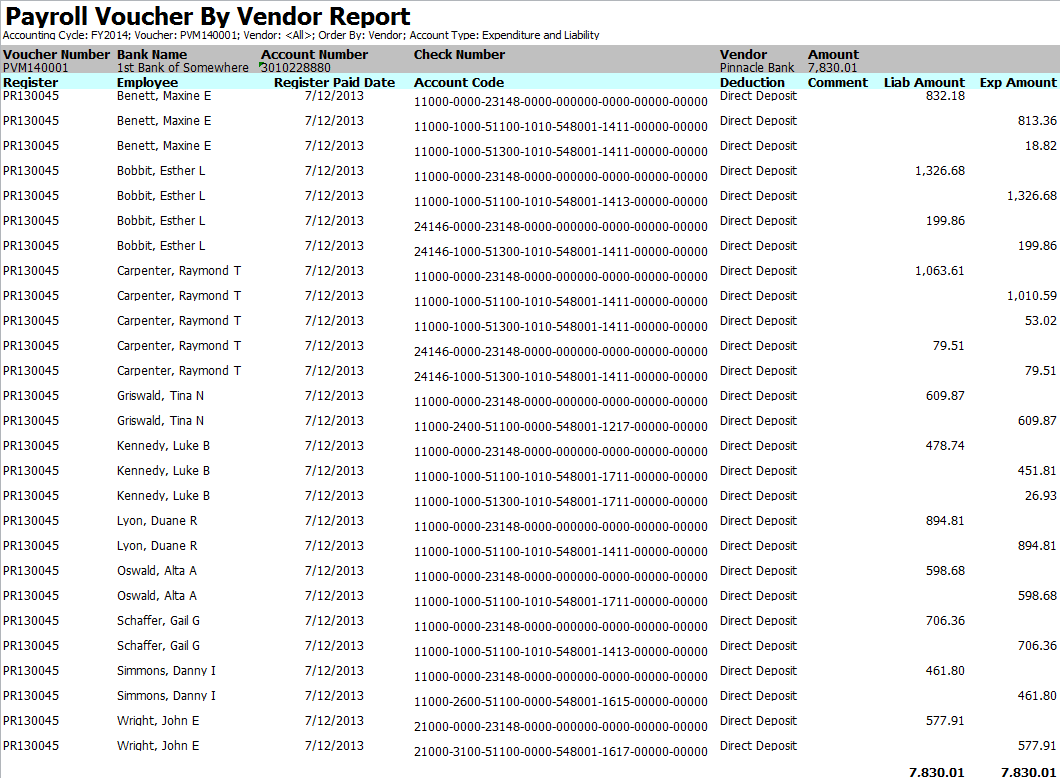Click voucher number PVM140001
This screenshot has width=1060, height=778.
pos(36,68)
